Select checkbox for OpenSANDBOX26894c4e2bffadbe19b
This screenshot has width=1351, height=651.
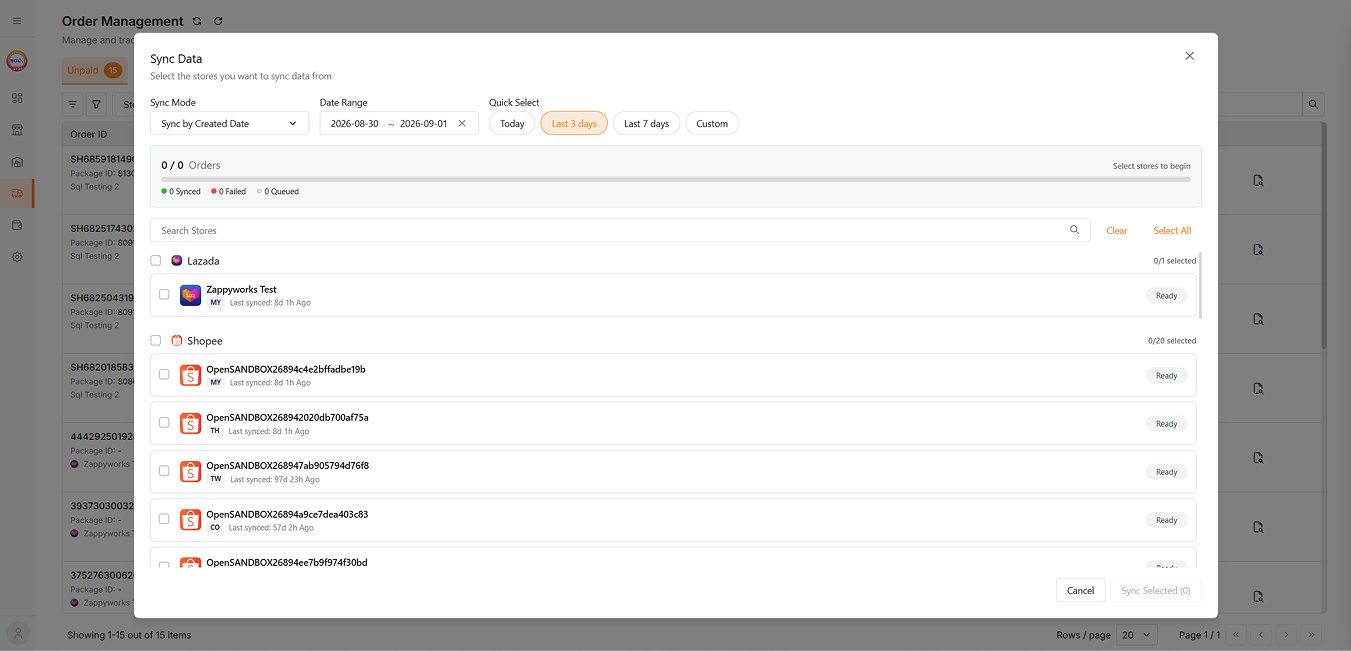tap(164, 375)
